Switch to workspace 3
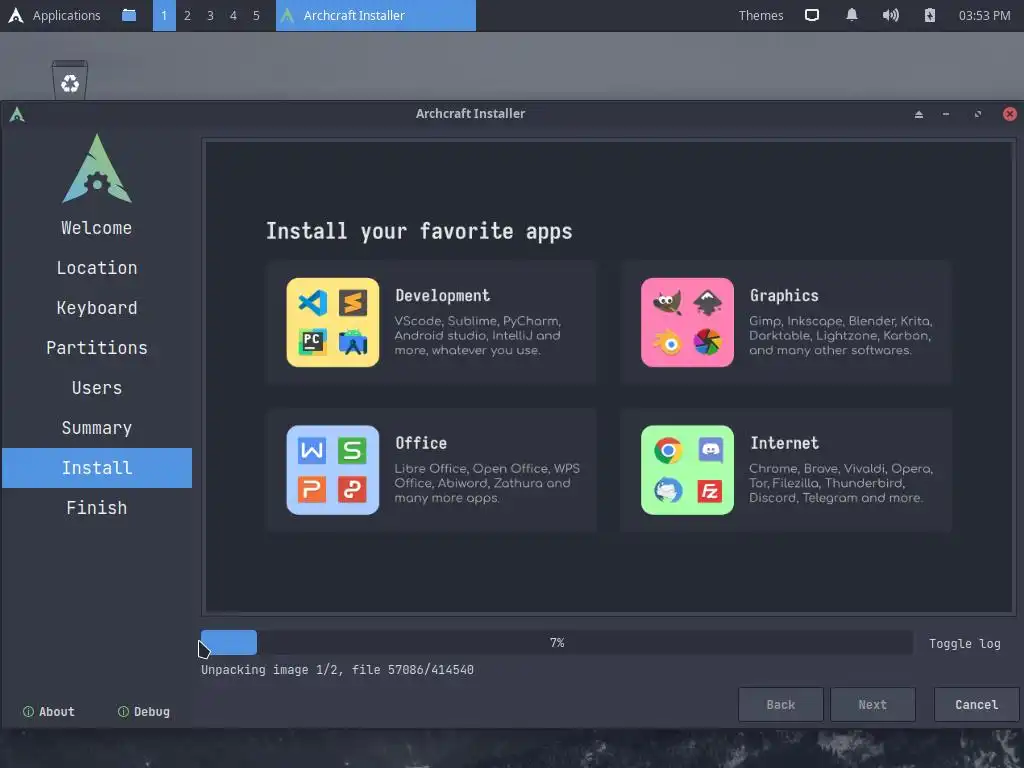The image size is (1024, 768). coord(210,15)
